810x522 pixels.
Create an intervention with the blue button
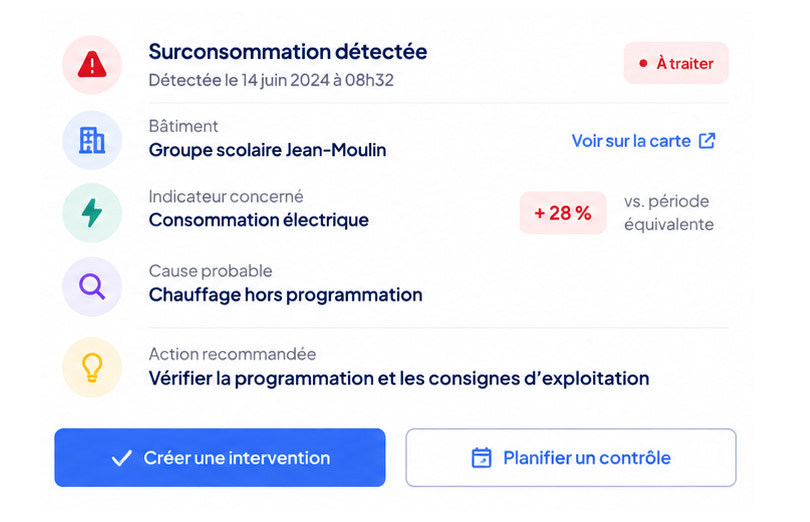click(220, 457)
